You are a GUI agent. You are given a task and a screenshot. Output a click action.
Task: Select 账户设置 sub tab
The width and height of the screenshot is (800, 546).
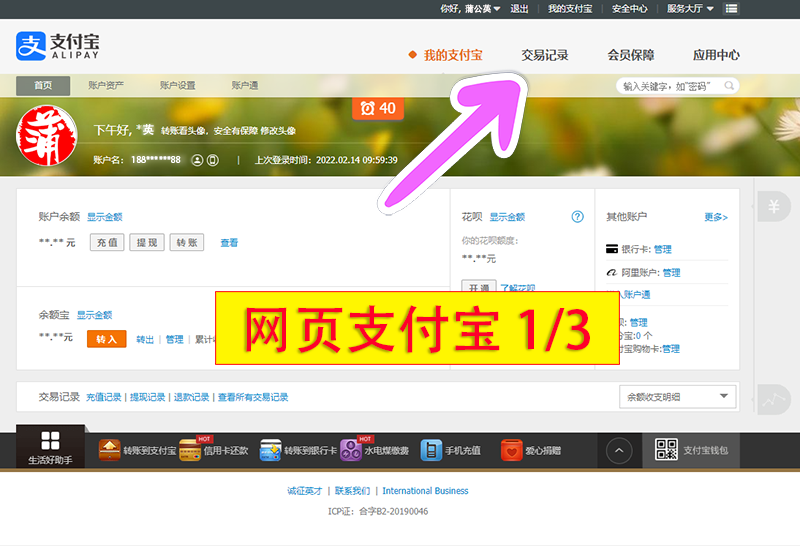pyautogui.click(x=178, y=86)
